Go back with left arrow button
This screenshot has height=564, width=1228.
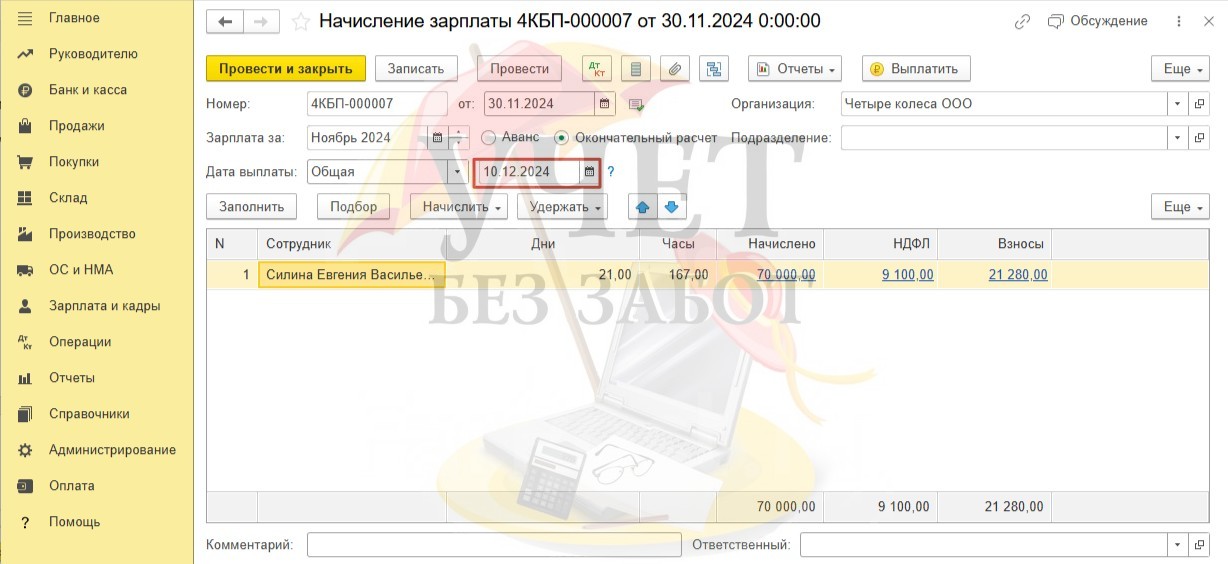pos(225,21)
